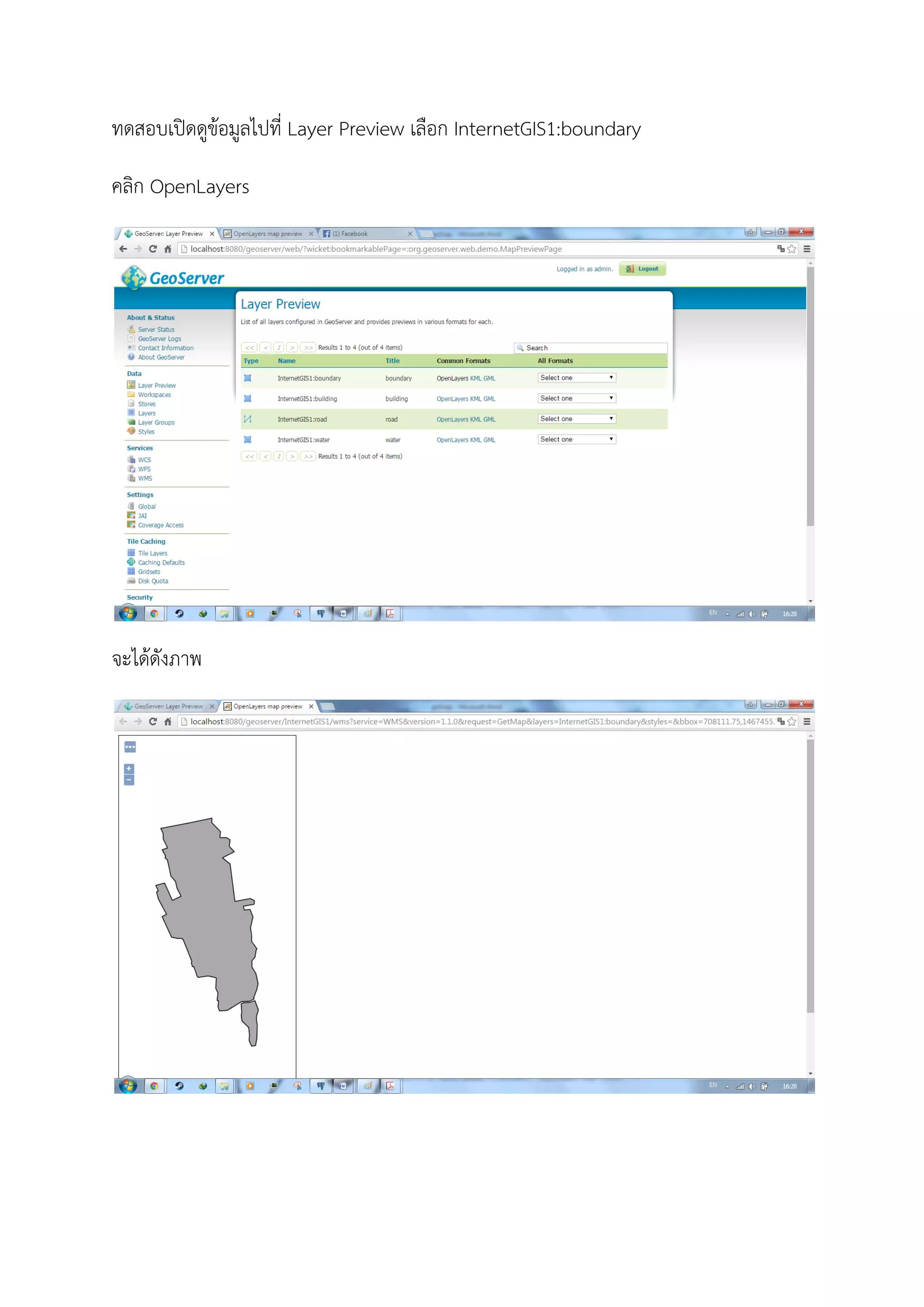The width and height of the screenshot is (924, 1307).
Task: Open Contact Information in sidebar
Action: (x=166, y=348)
